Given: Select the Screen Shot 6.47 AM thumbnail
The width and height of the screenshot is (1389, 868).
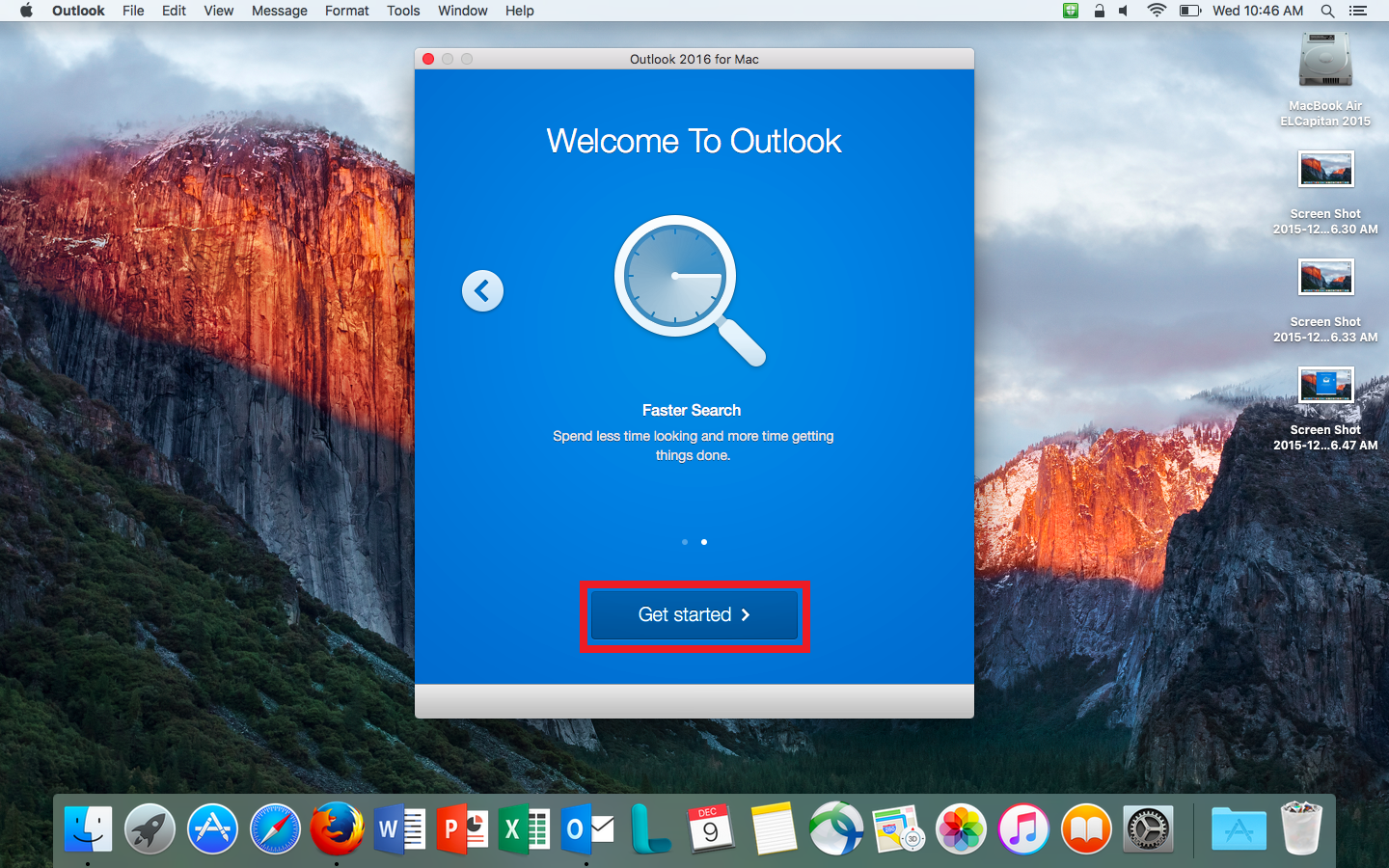Looking at the screenshot, I should click(x=1325, y=386).
